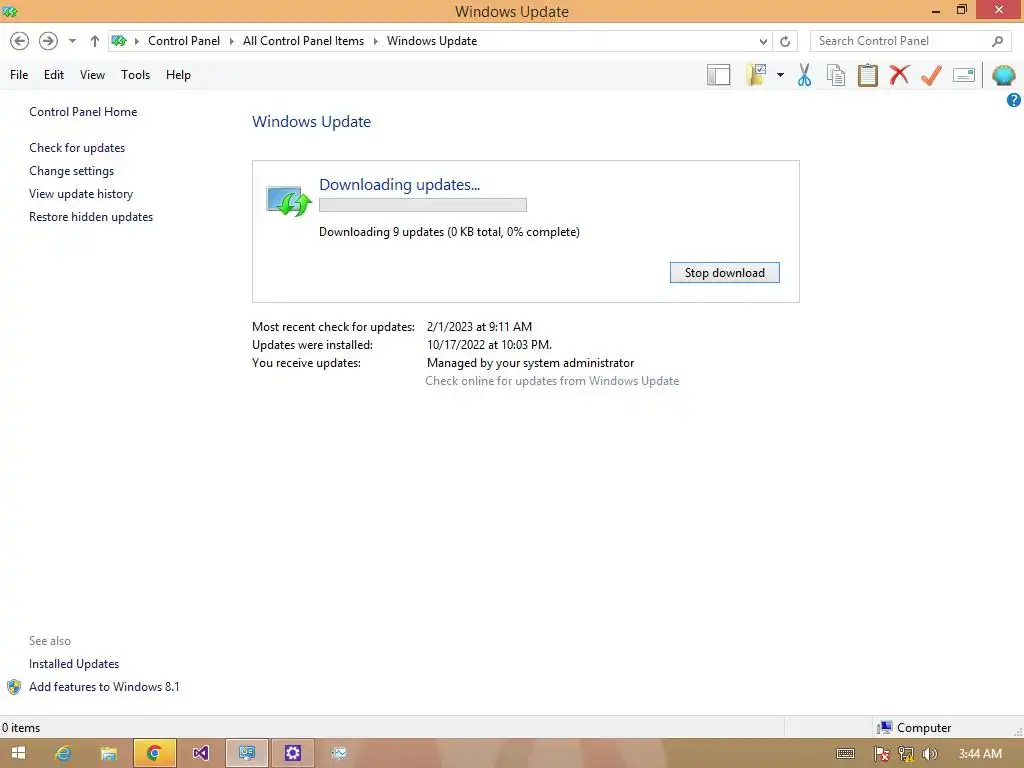Click the search magnifier icon
1024x768 pixels.
pyautogui.click(x=997, y=41)
